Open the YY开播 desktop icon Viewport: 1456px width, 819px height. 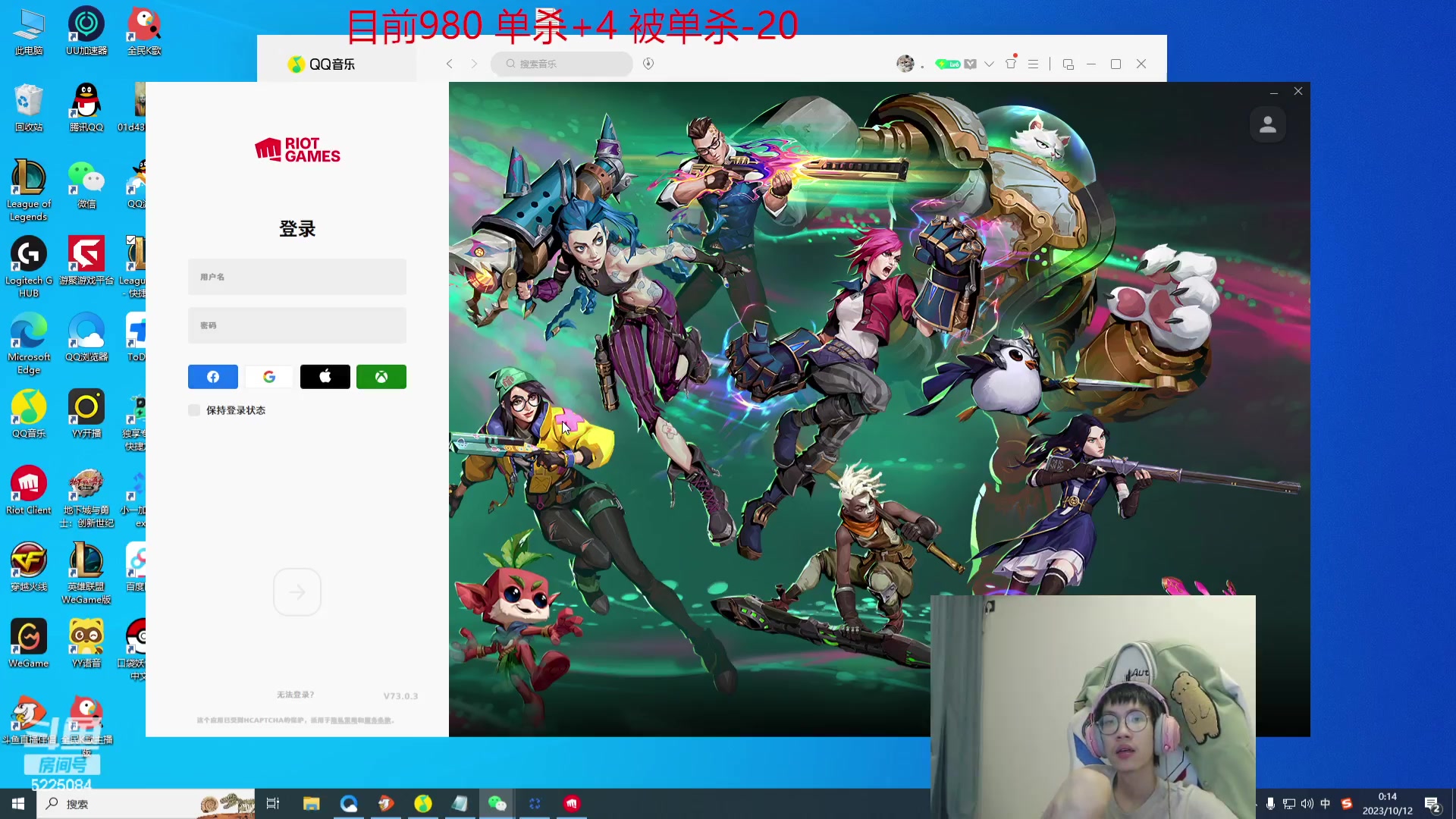tap(86, 415)
